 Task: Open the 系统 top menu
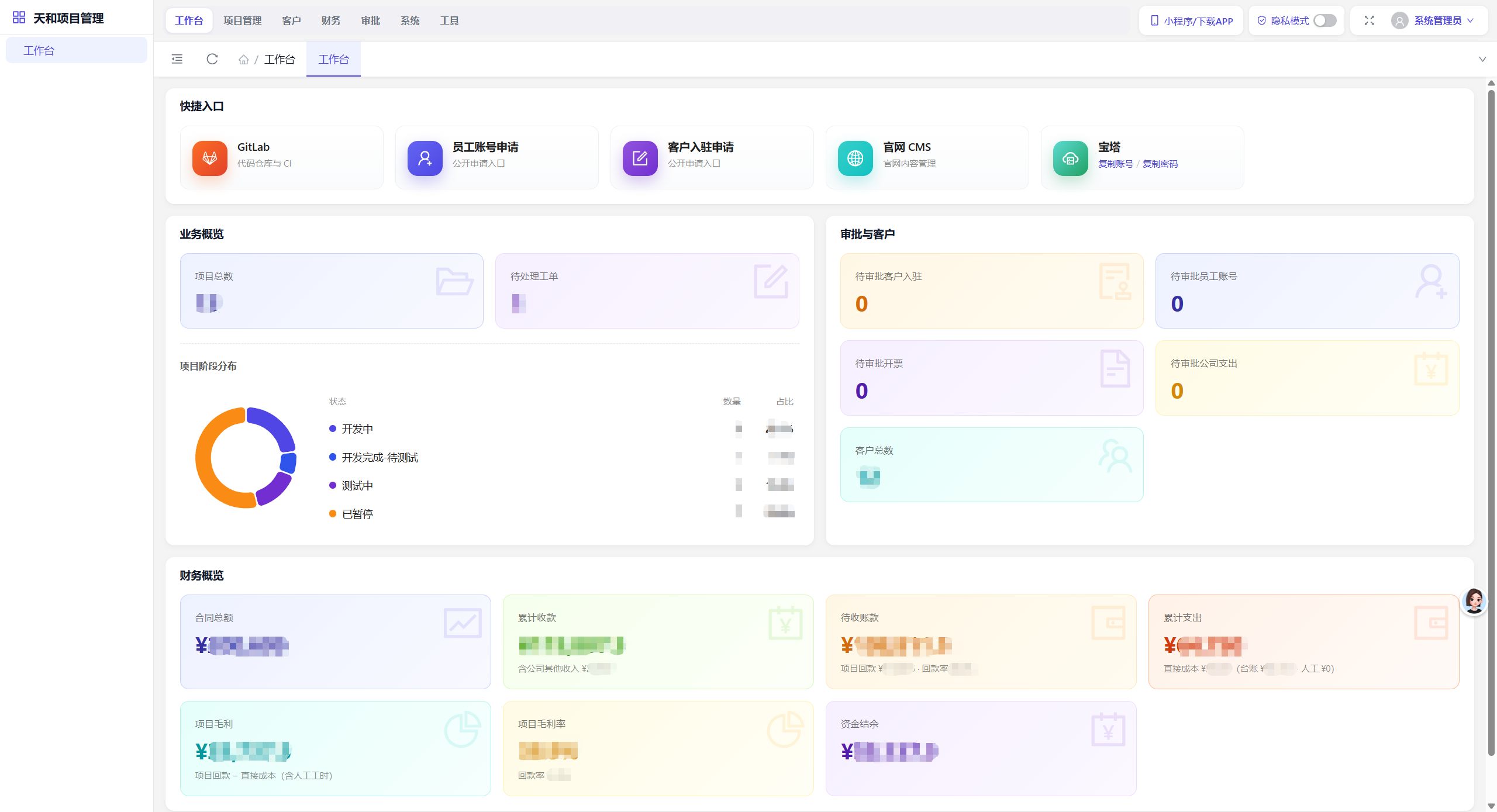[x=410, y=20]
